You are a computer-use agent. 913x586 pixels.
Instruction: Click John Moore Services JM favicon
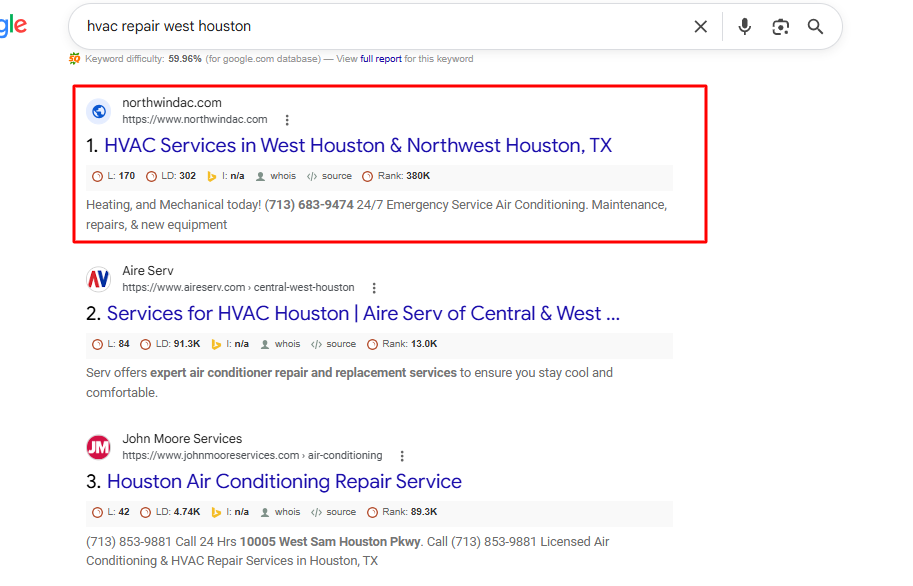tap(99, 447)
